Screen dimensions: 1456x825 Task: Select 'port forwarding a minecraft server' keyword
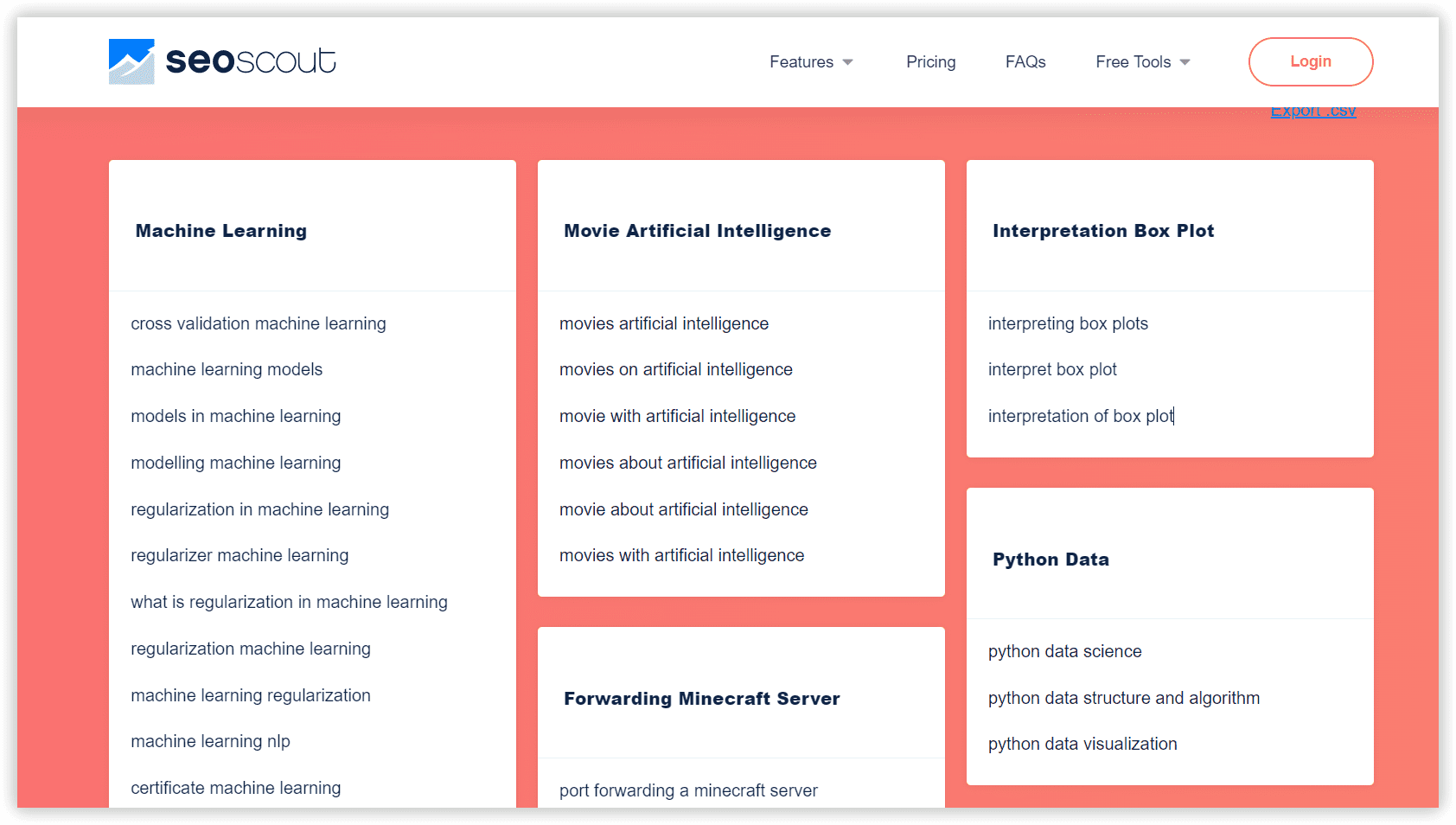(x=688, y=790)
